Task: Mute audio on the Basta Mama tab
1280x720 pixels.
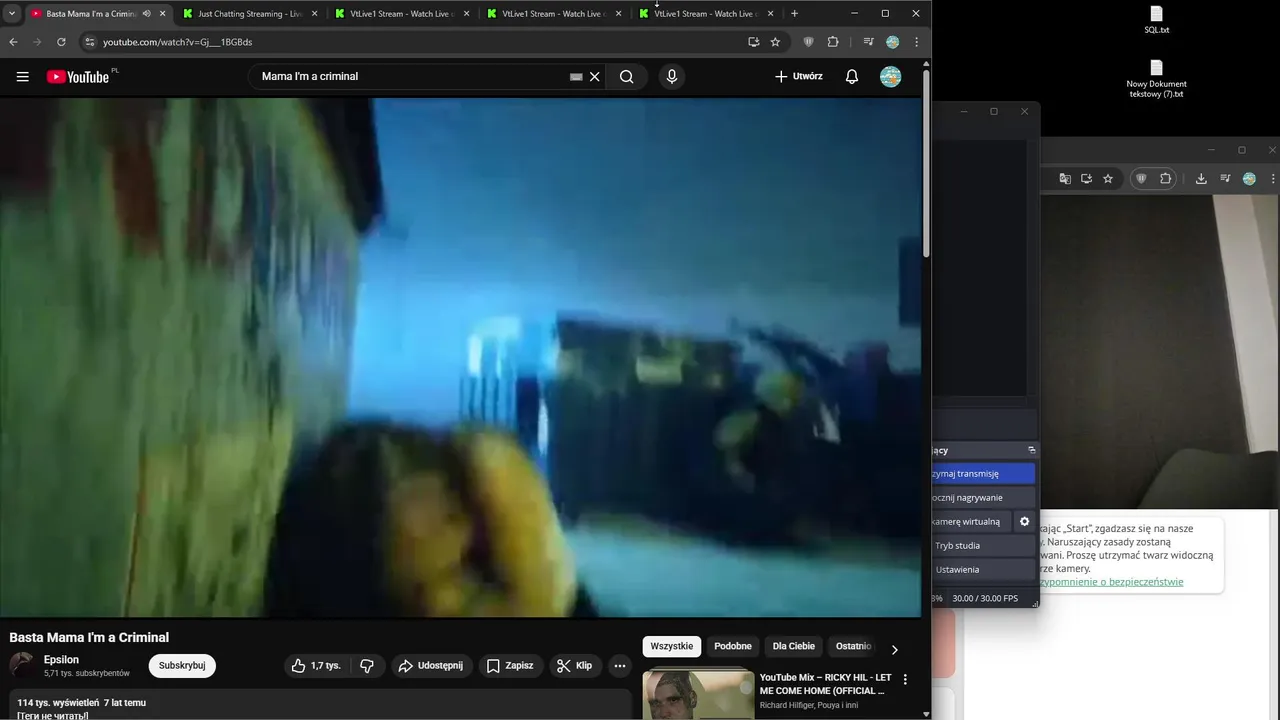Action: tap(147, 14)
